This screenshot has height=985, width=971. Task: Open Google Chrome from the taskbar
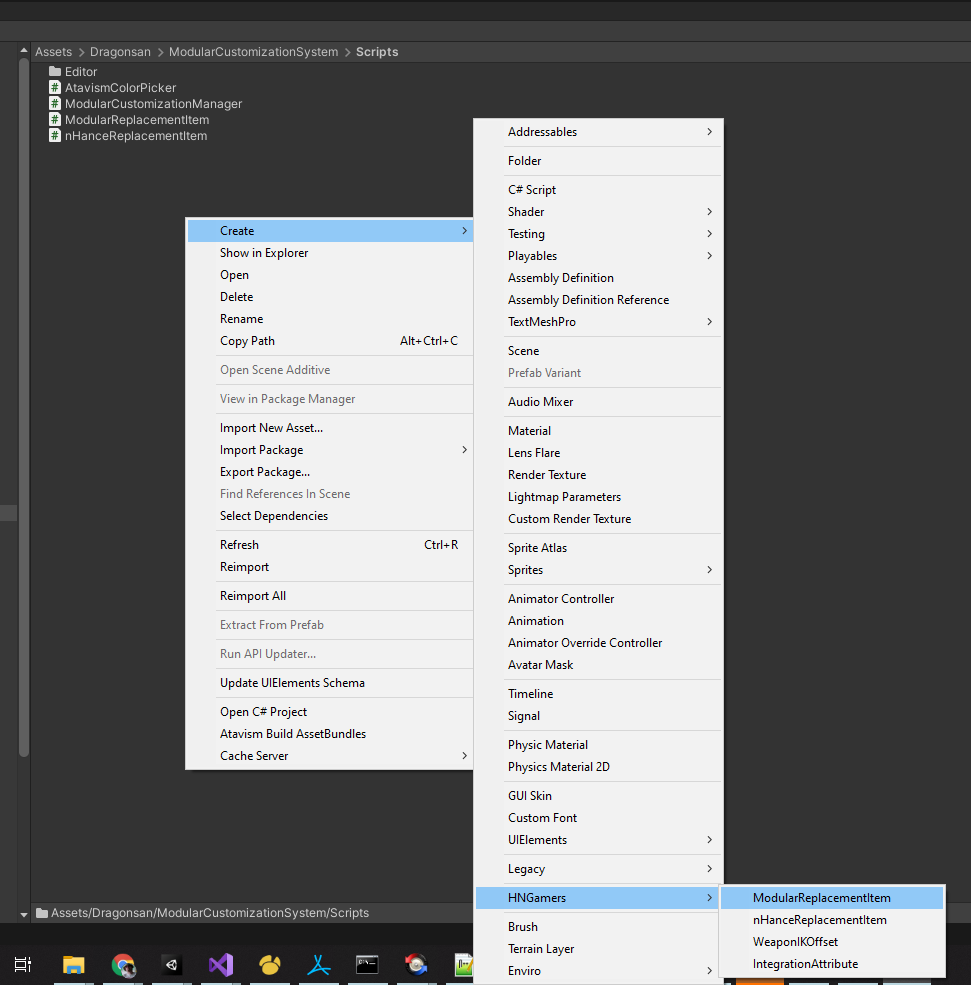tap(123, 965)
